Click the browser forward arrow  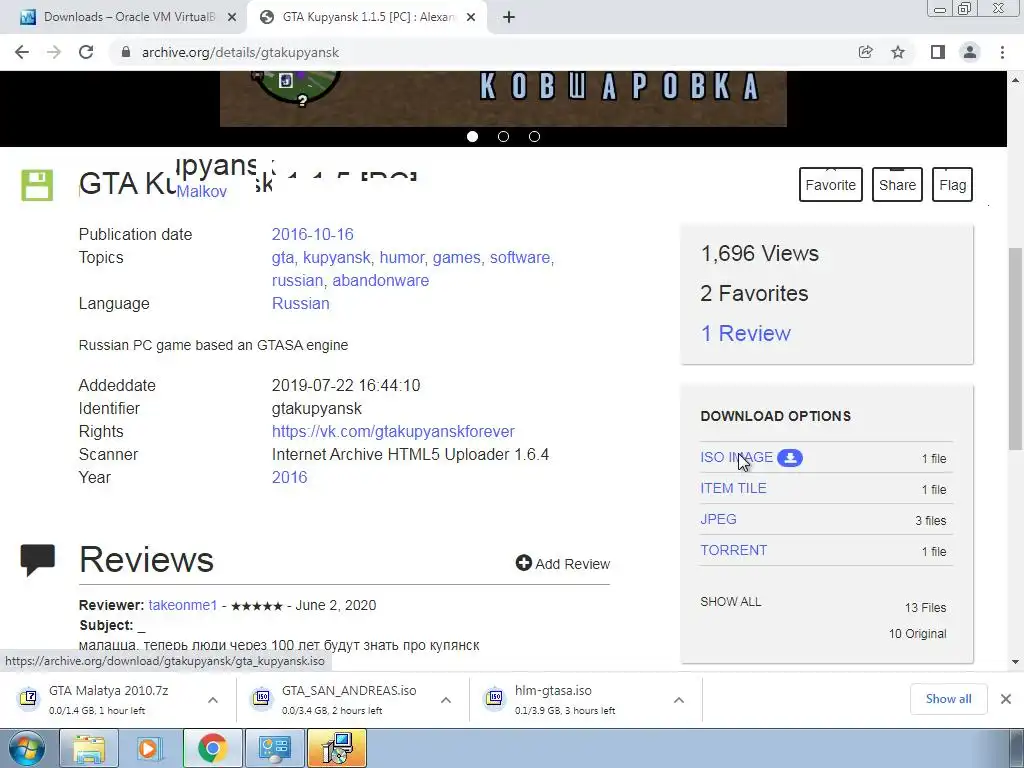coord(54,52)
